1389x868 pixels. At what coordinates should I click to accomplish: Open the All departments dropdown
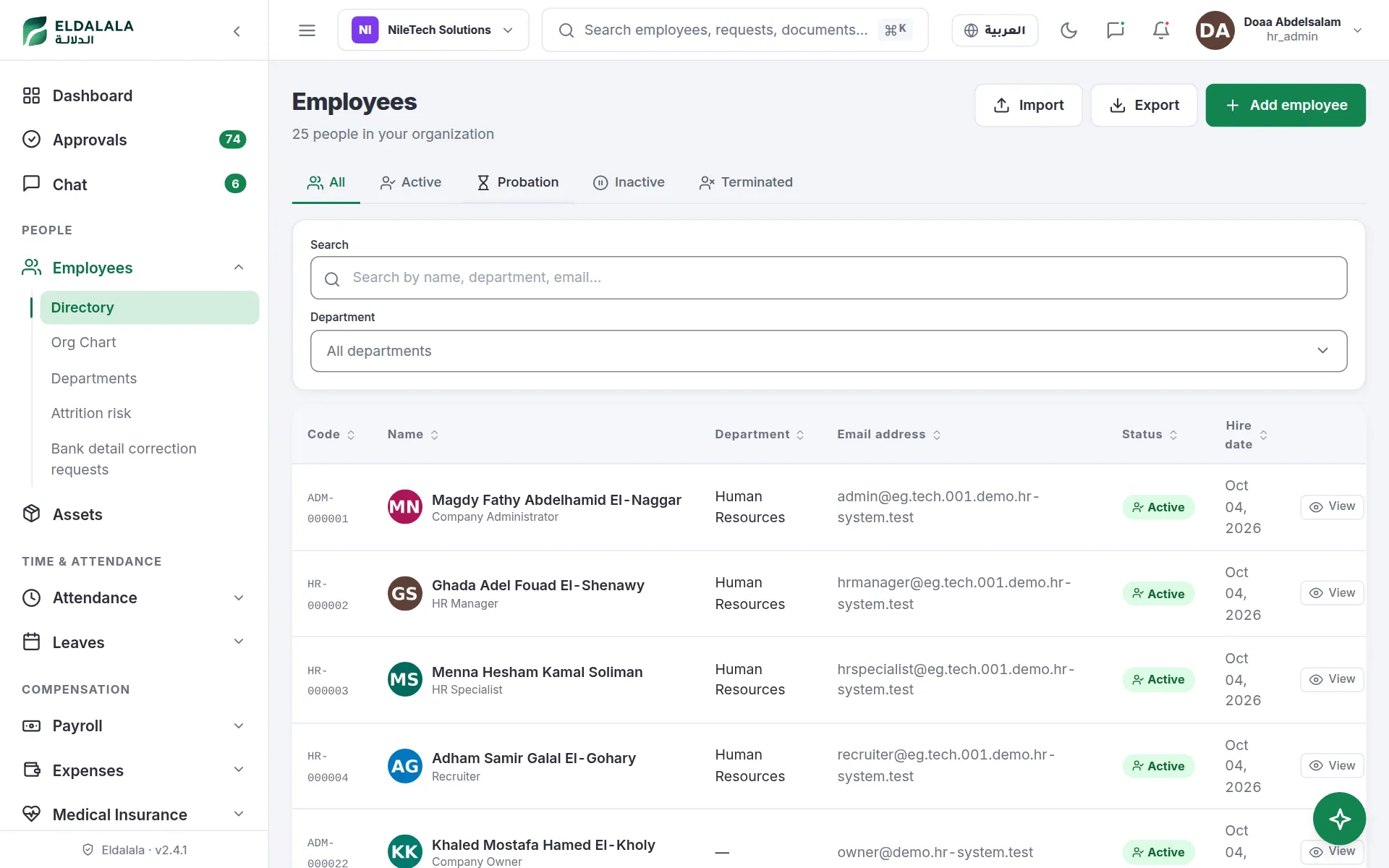point(828,352)
